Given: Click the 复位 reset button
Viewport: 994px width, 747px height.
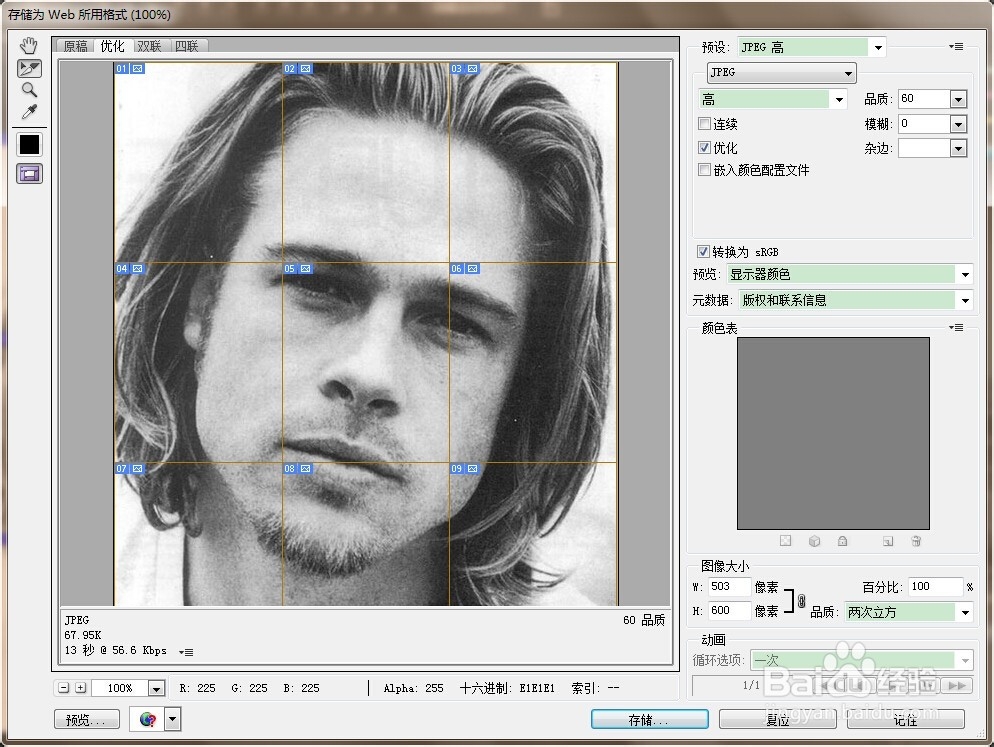Looking at the screenshot, I should point(778,720).
